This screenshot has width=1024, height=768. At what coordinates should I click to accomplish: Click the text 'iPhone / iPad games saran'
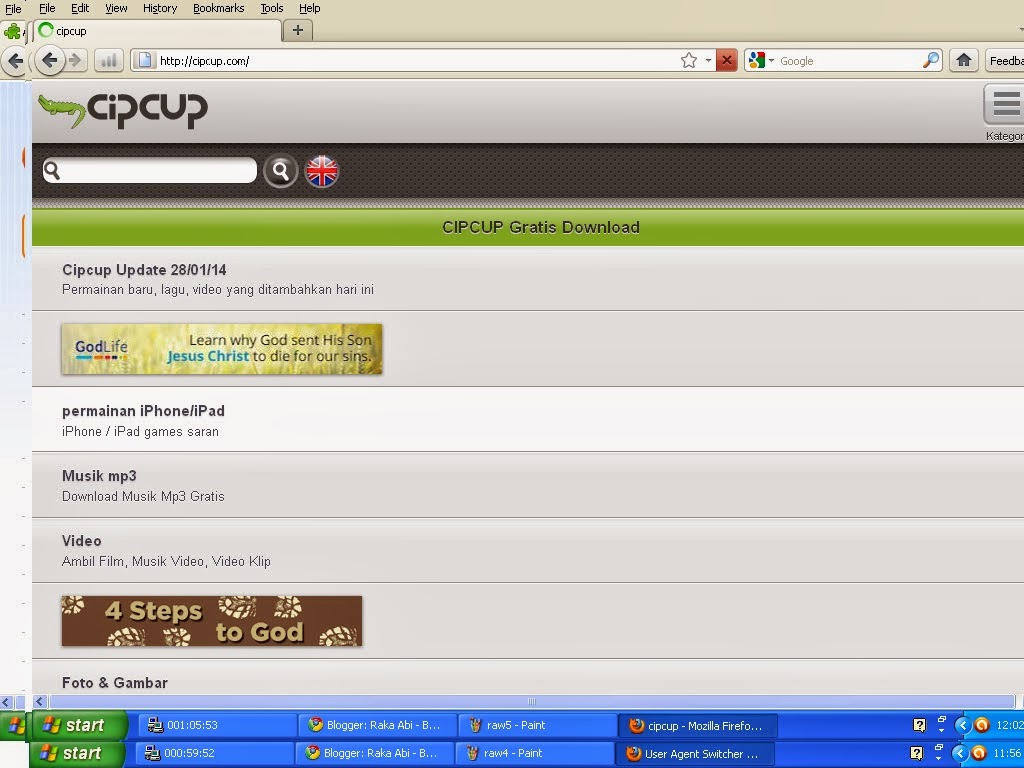point(140,432)
